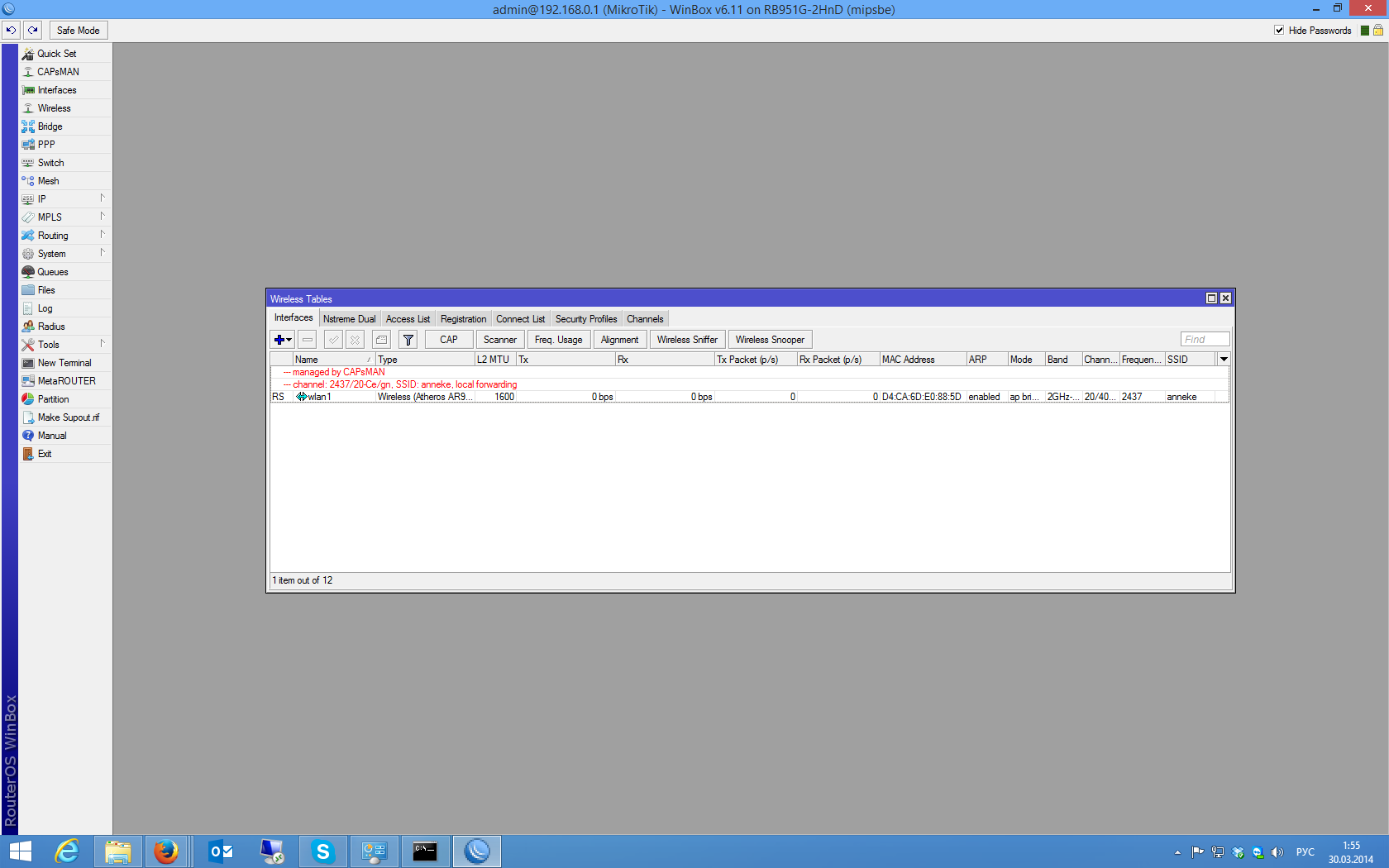Click the Redo arrow icon
Screen dimensions: 1389x868
33,31
